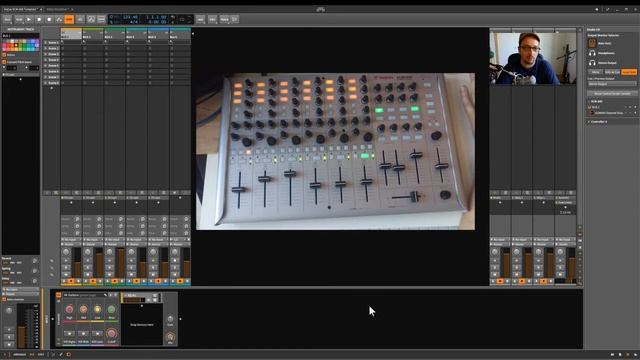This screenshot has height=360, width=640.
Task: Open the File menu in the toolbar
Action: (x=7, y=19)
